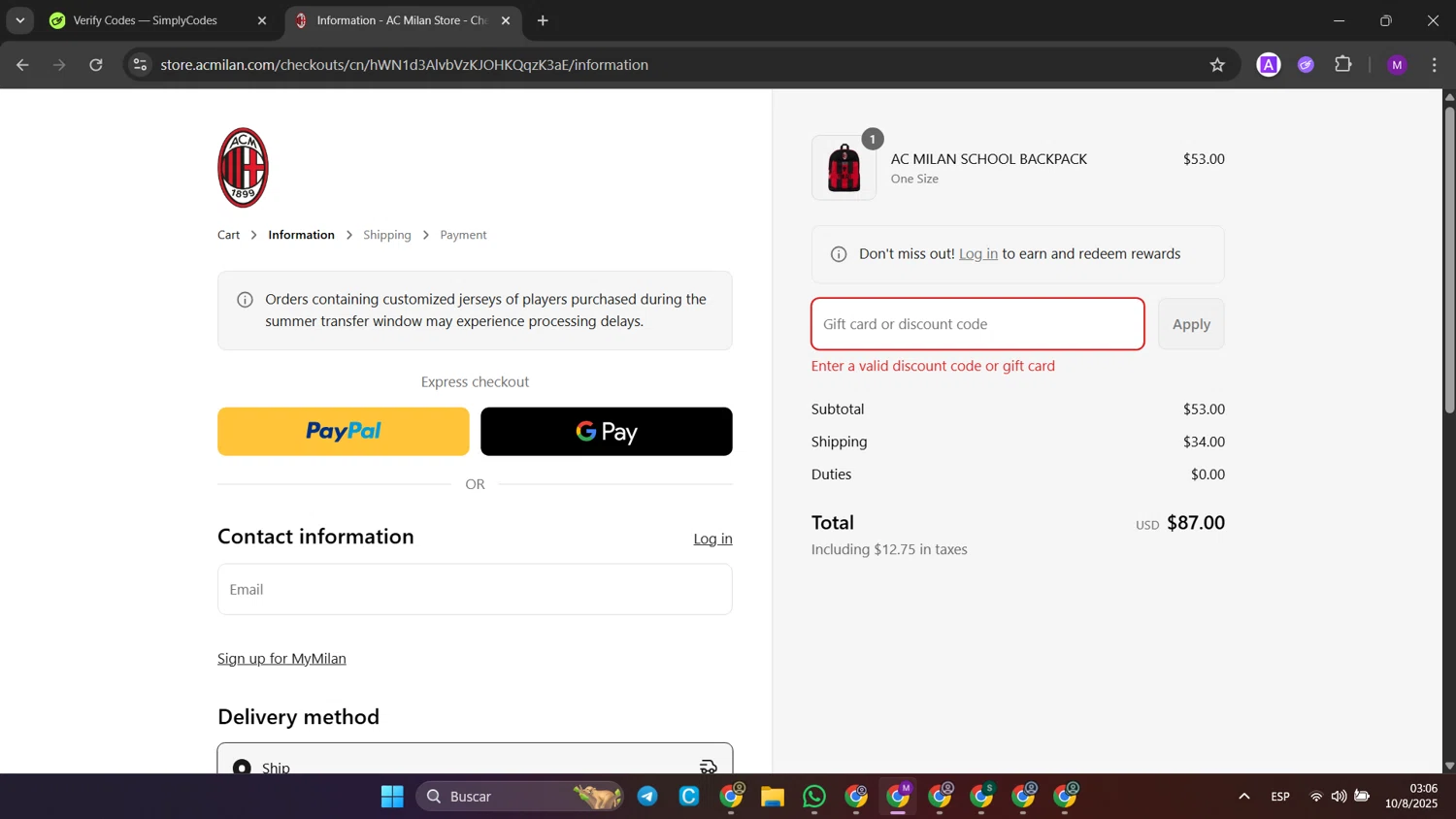Screen dimensions: 1456x819
Task: Open Chrome profile avatar M
Action: click(x=1397, y=65)
